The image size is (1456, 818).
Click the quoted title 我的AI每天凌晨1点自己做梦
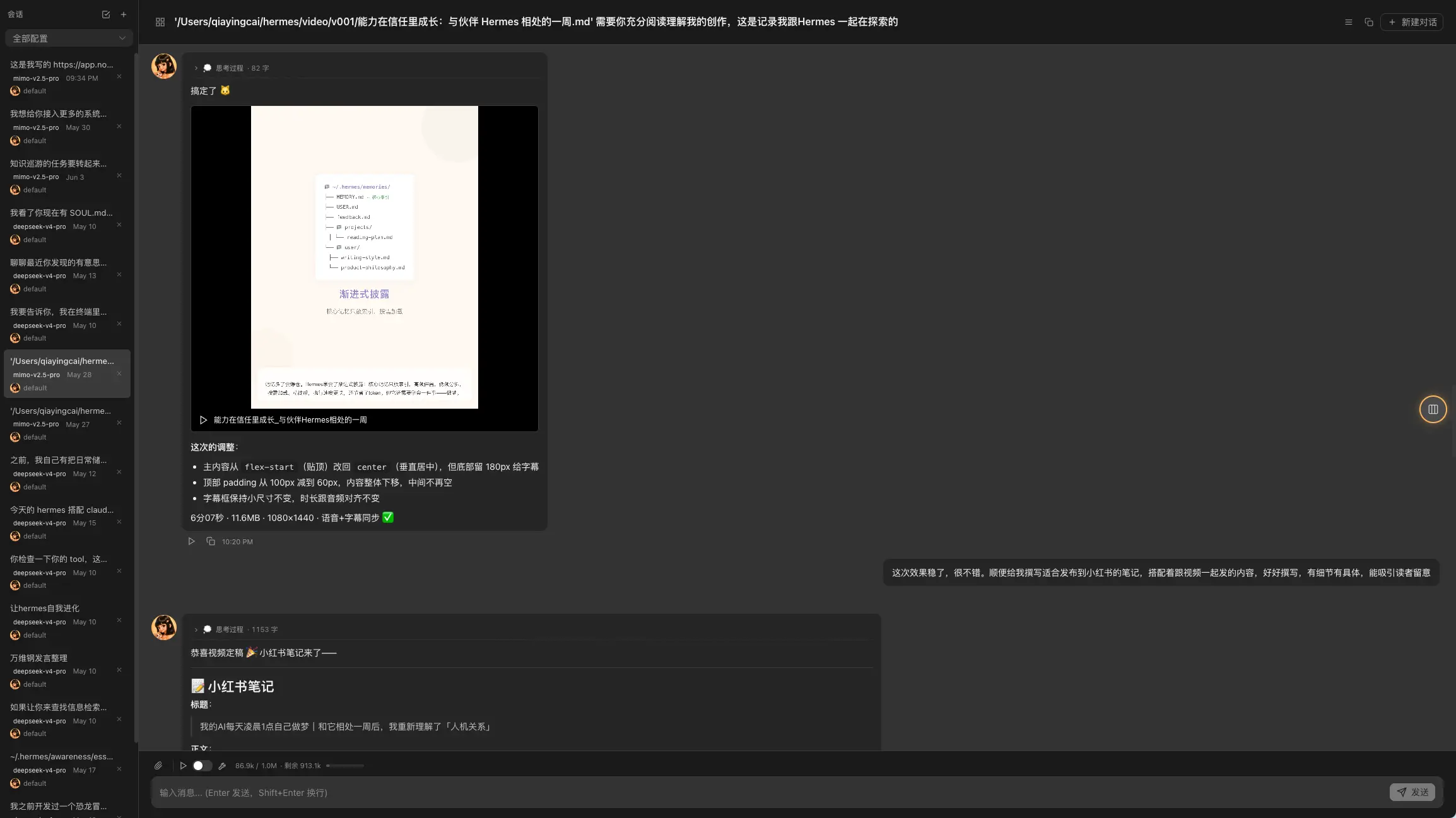[x=345, y=727]
